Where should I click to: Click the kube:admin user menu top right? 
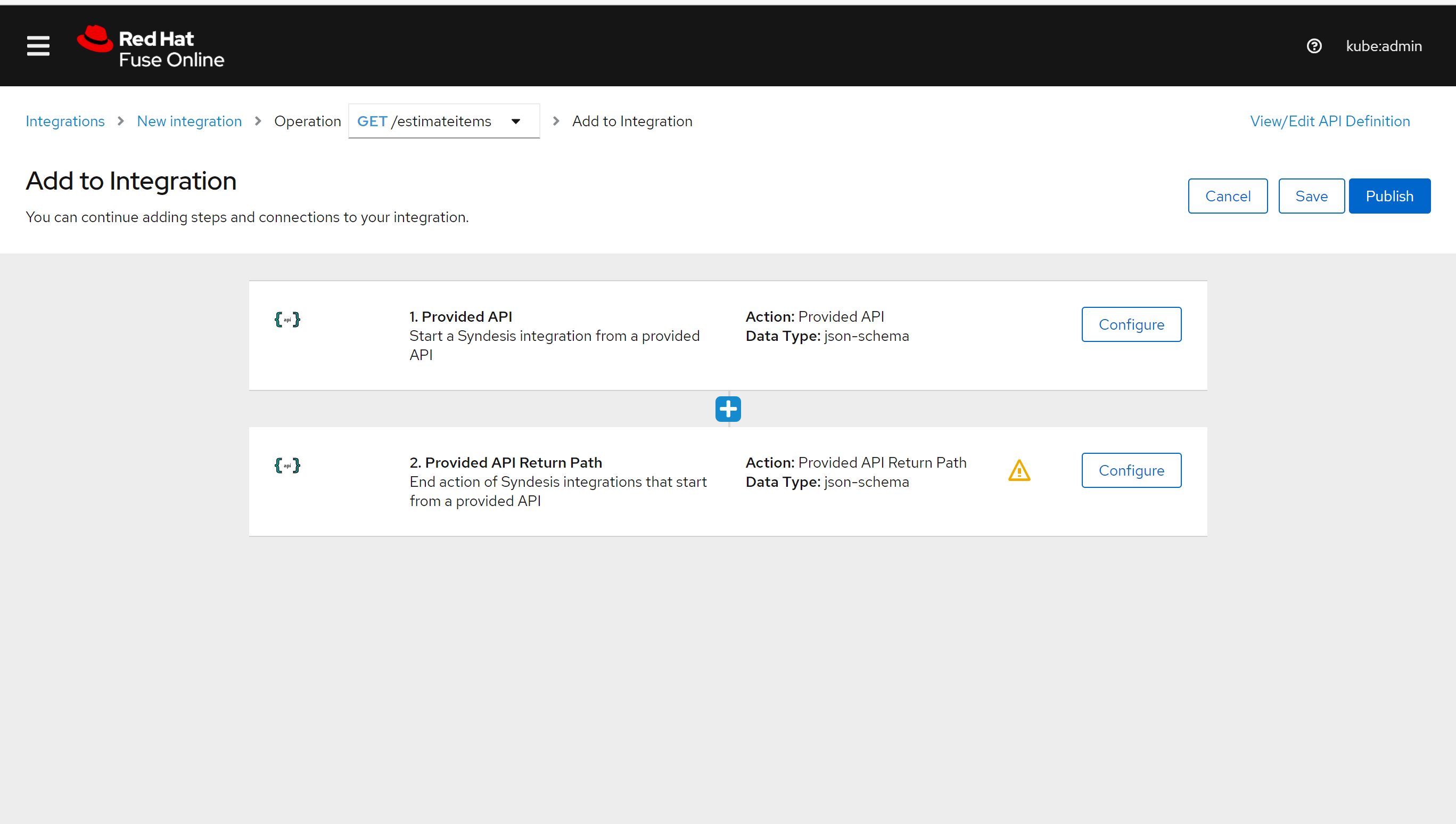(x=1385, y=46)
